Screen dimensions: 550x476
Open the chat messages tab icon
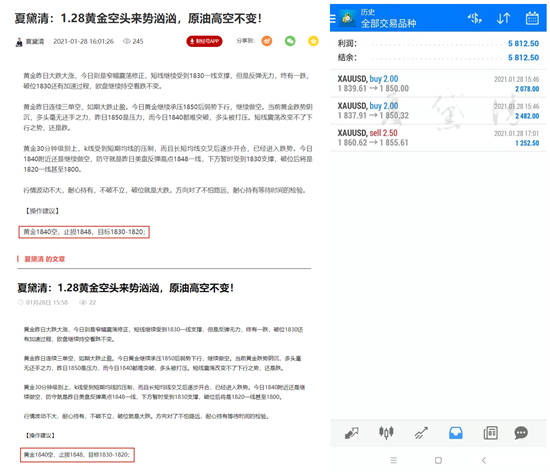coord(521,433)
